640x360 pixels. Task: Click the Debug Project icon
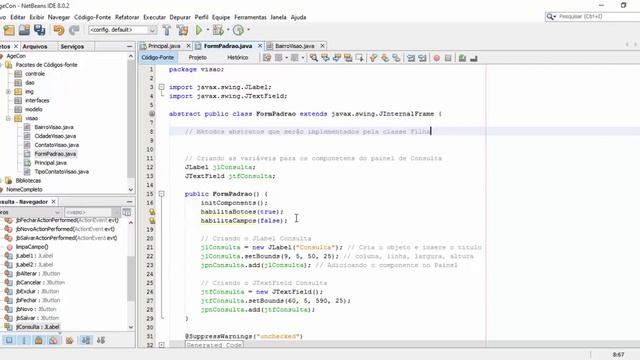(218, 30)
